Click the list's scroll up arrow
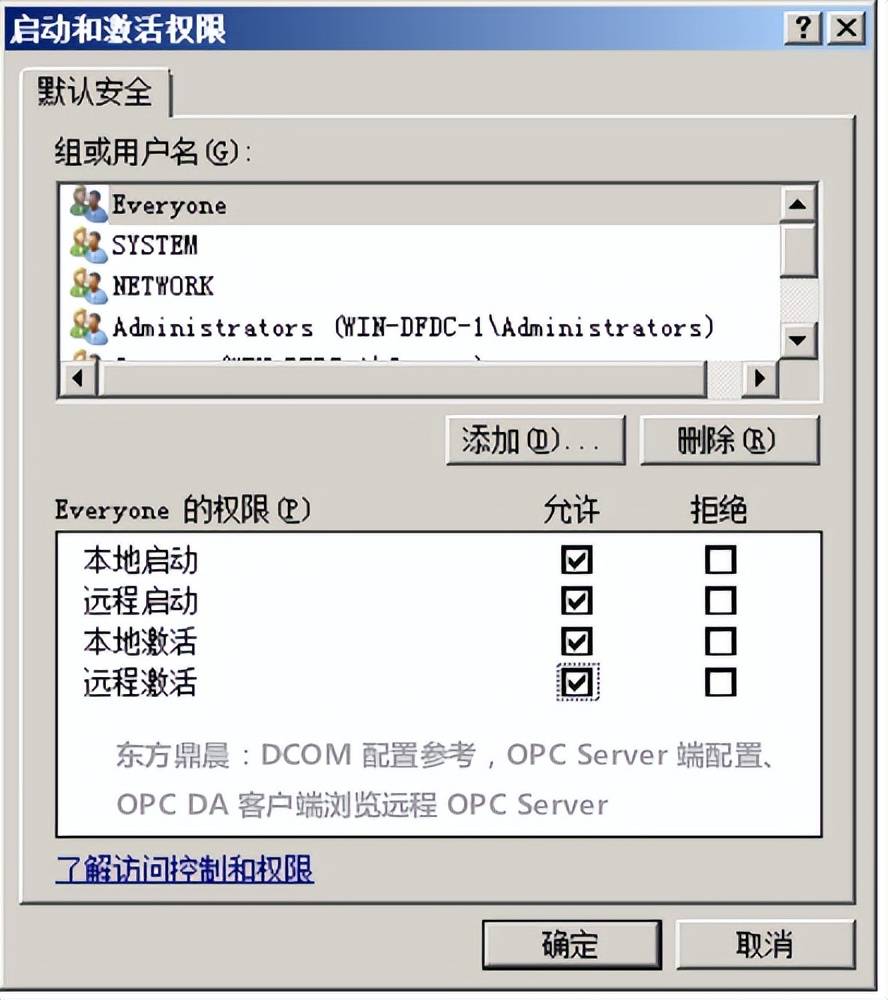Viewport: 888px width, 1000px height. [x=797, y=204]
